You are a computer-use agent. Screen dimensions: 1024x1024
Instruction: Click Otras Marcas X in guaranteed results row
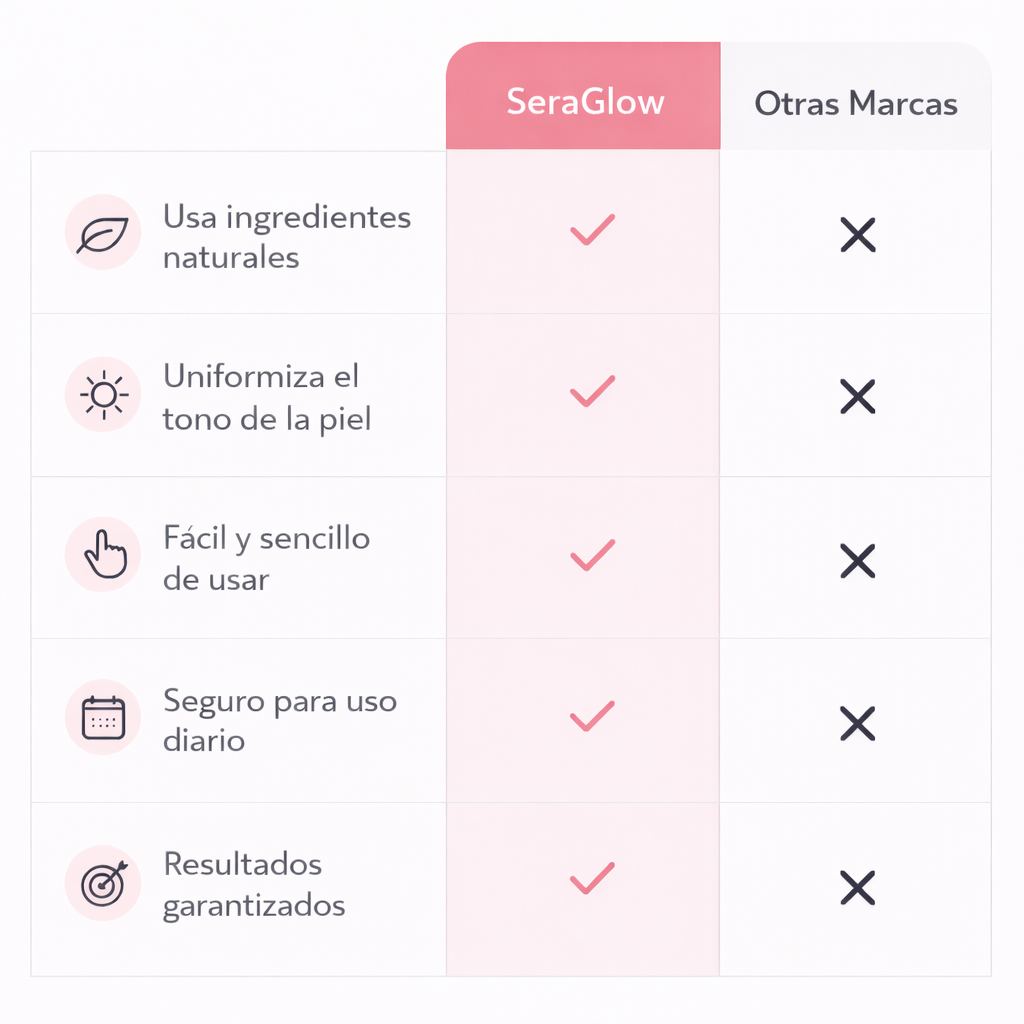[858, 887]
